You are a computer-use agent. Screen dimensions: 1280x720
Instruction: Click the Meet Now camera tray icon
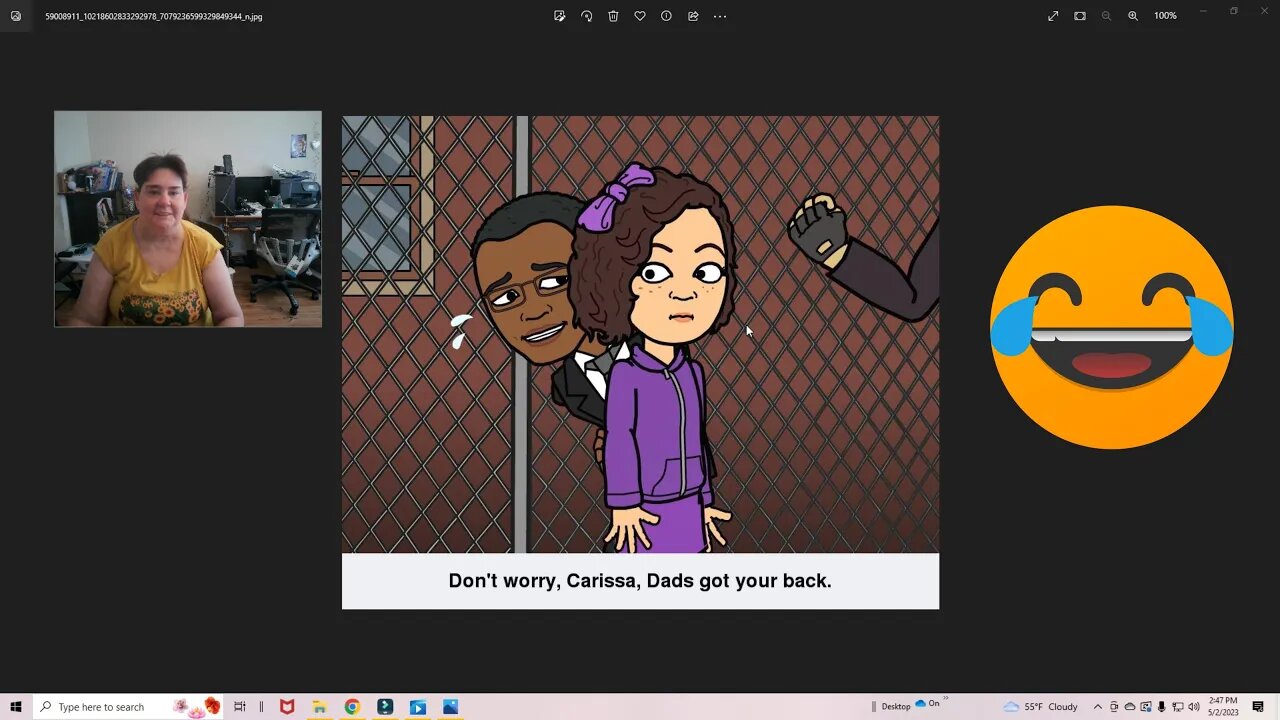pyautogui.click(x=1114, y=707)
